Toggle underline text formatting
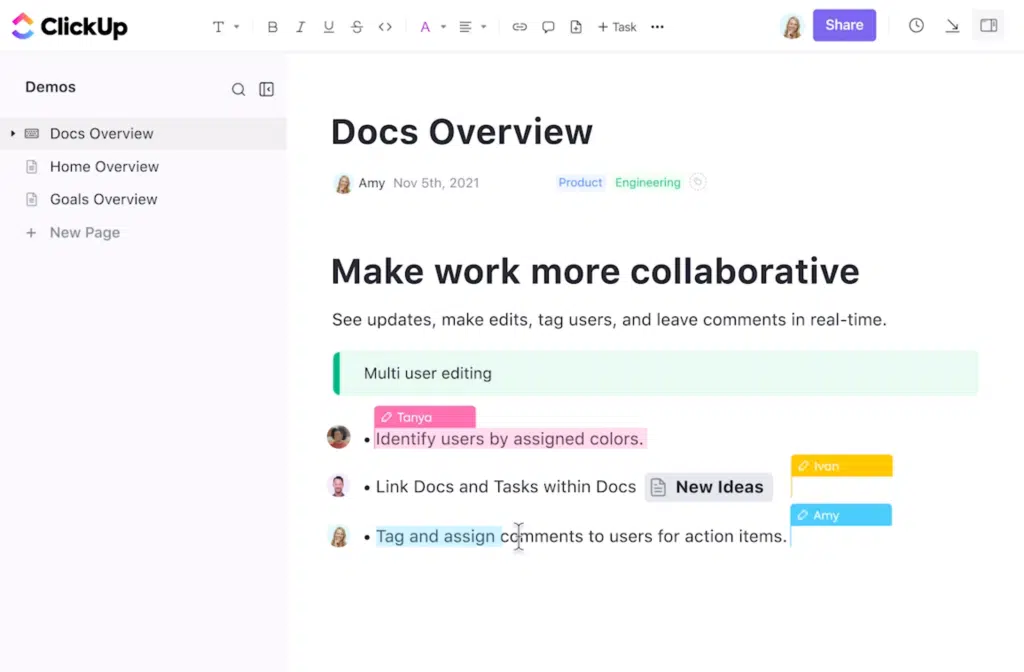The image size is (1024, 672). [x=328, y=27]
